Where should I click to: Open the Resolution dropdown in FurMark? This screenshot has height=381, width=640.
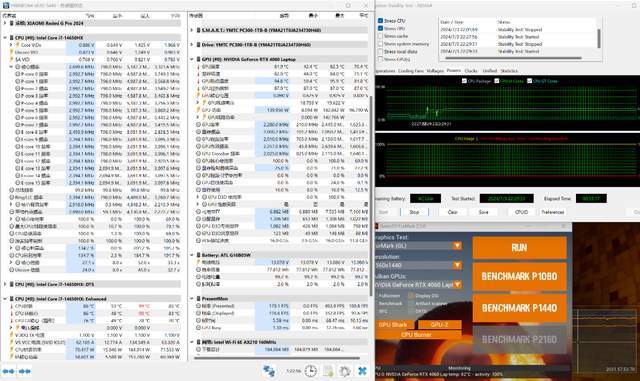click(457, 265)
